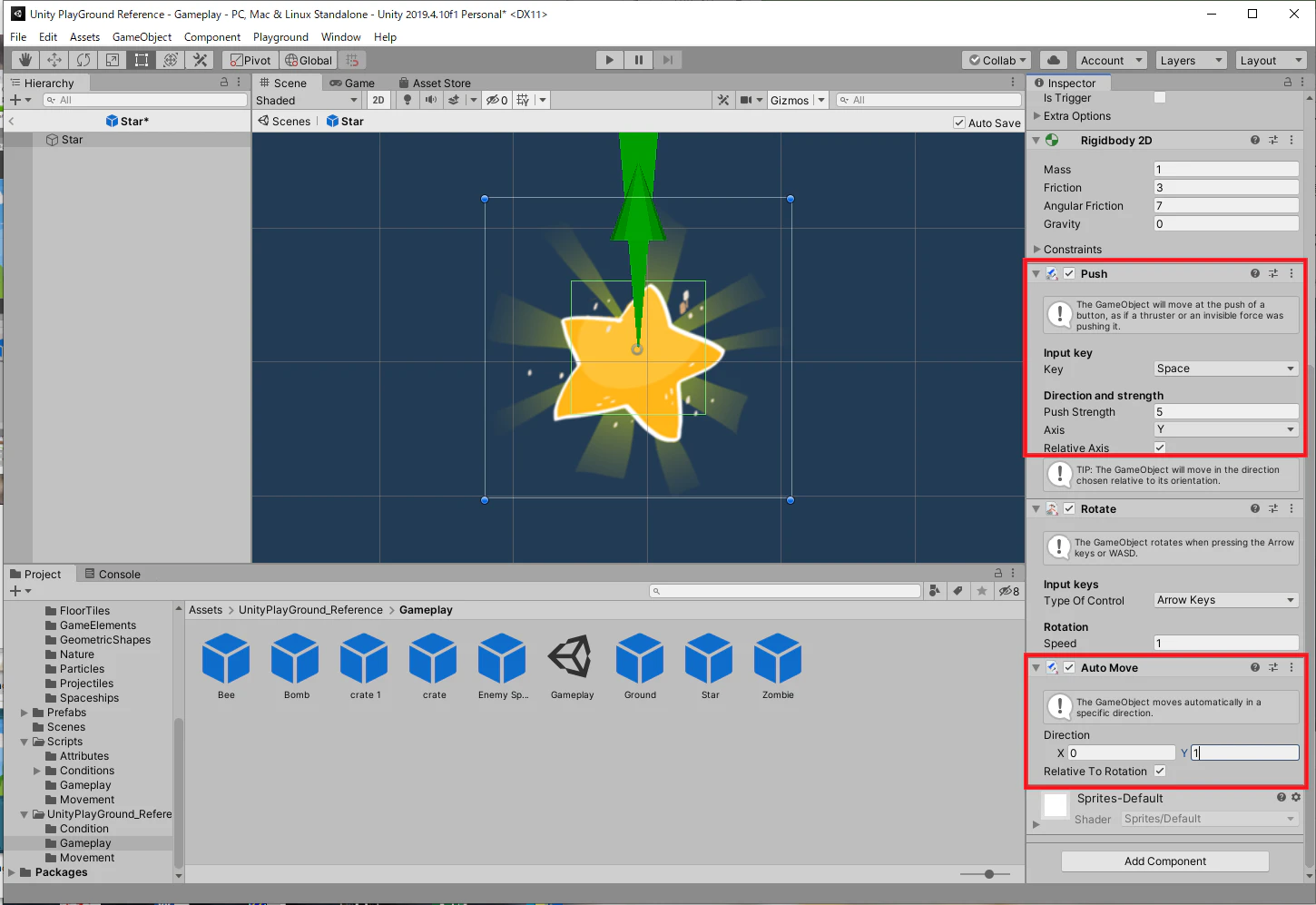Screen dimensions: 1316x905
Task: Open the Layers dropdown
Action: [x=1191, y=60]
